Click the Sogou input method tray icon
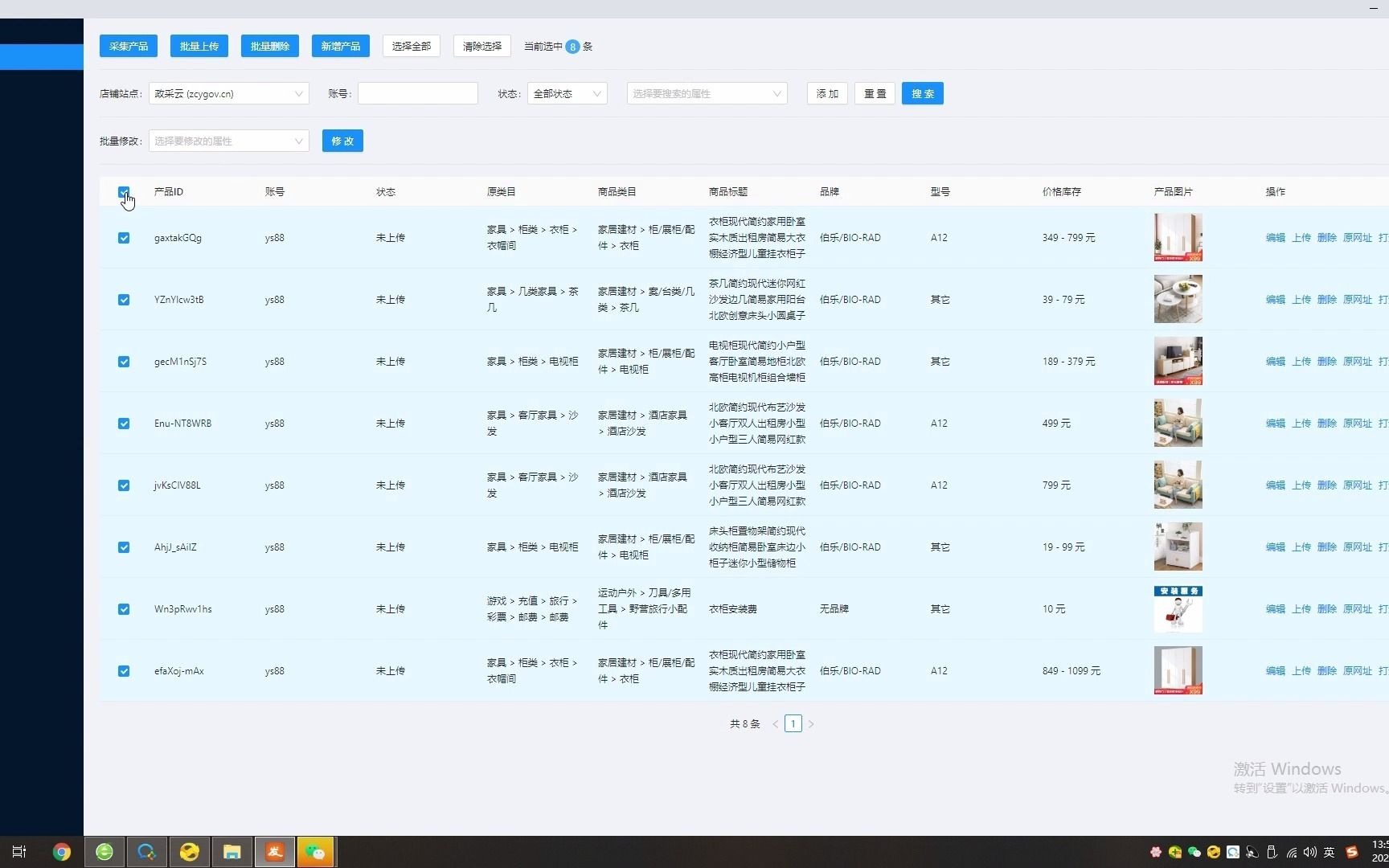1389x868 pixels. coord(1351,852)
